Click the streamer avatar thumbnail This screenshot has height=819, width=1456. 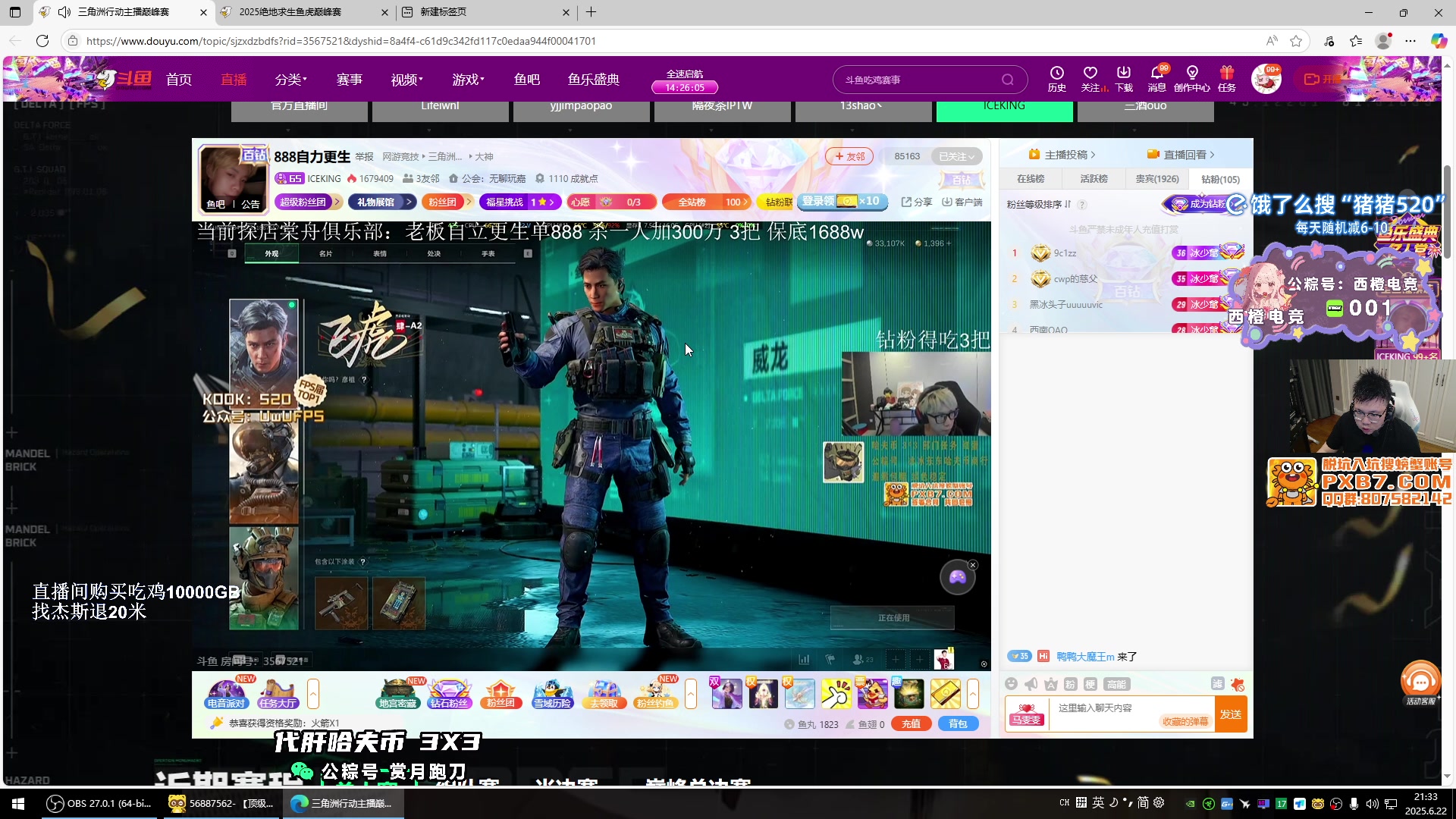(232, 179)
